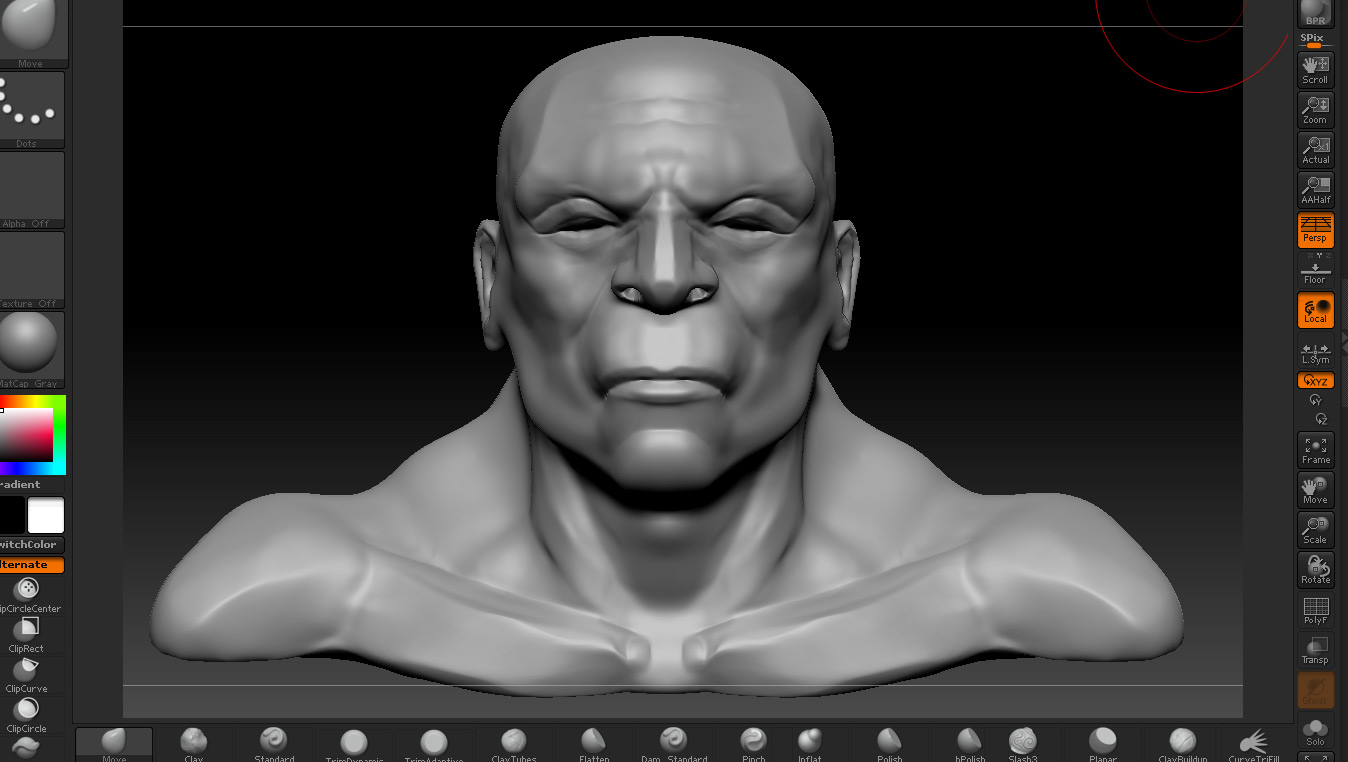Select the Rotate view tool
The image size is (1348, 762).
point(1315,570)
